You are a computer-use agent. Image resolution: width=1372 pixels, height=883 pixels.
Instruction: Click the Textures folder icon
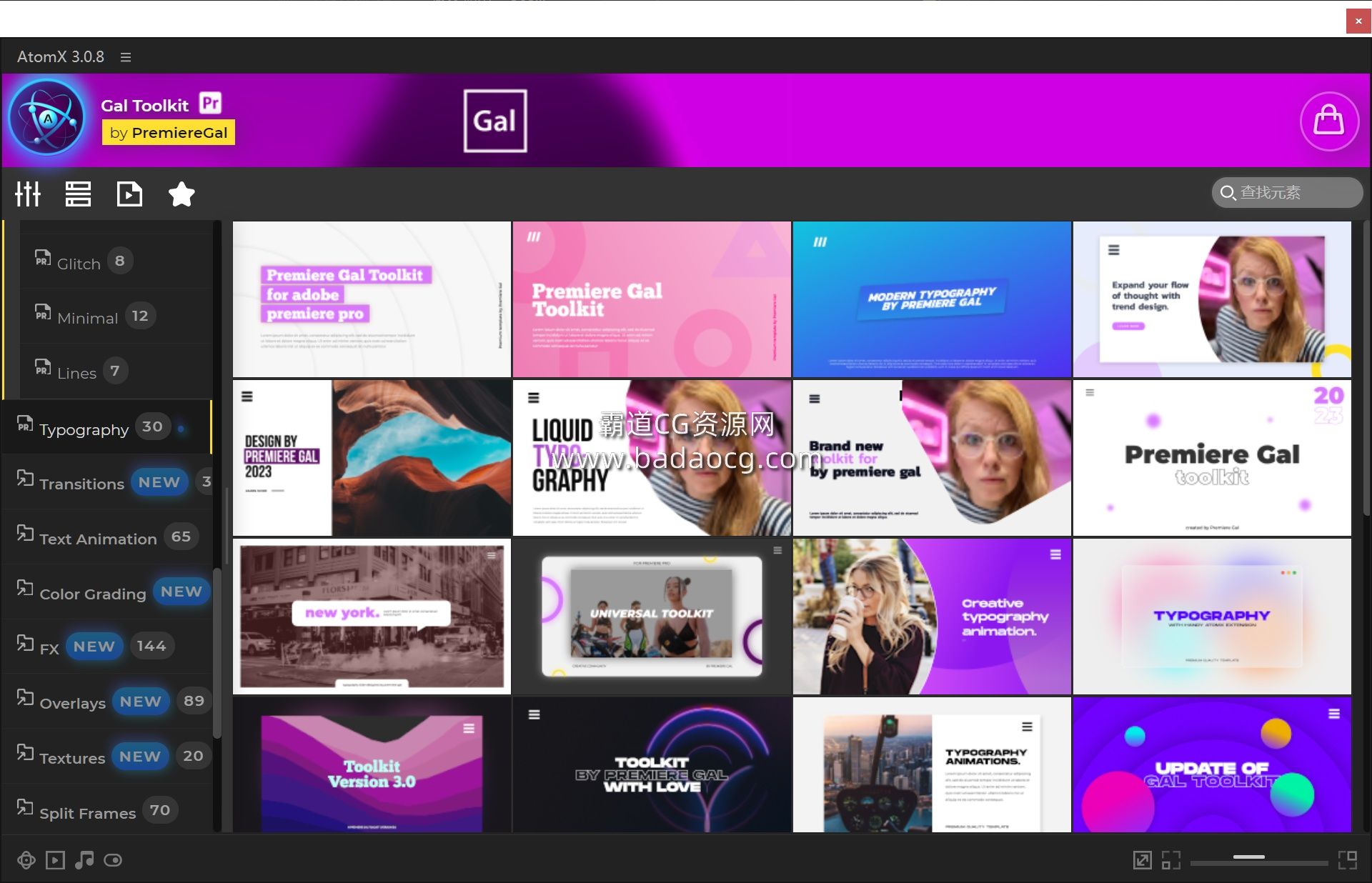tap(25, 753)
